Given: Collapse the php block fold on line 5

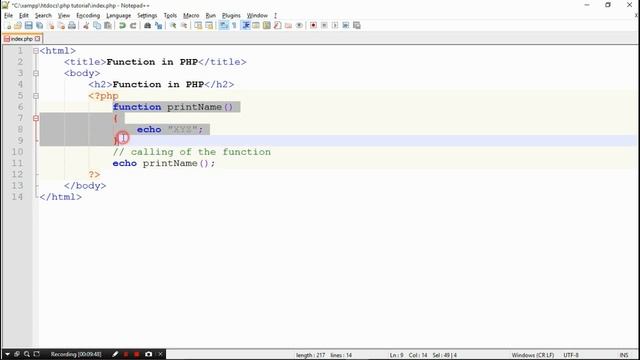Looking at the screenshot, I should tap(36, 96).
